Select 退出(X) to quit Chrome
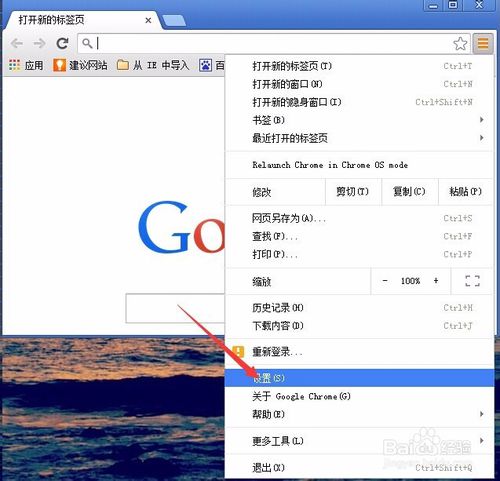The width and height of the screenshot is (500, 481). coord(359,468)
